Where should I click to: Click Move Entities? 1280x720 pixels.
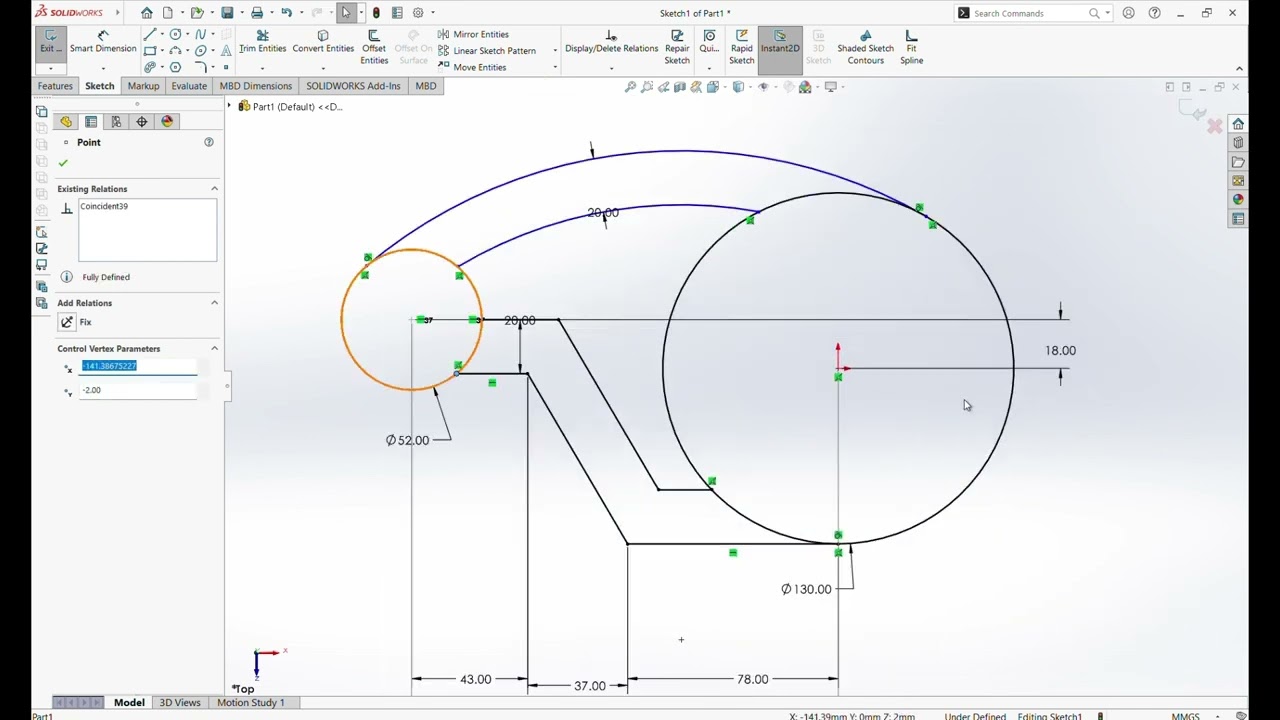tap(472, 67)
